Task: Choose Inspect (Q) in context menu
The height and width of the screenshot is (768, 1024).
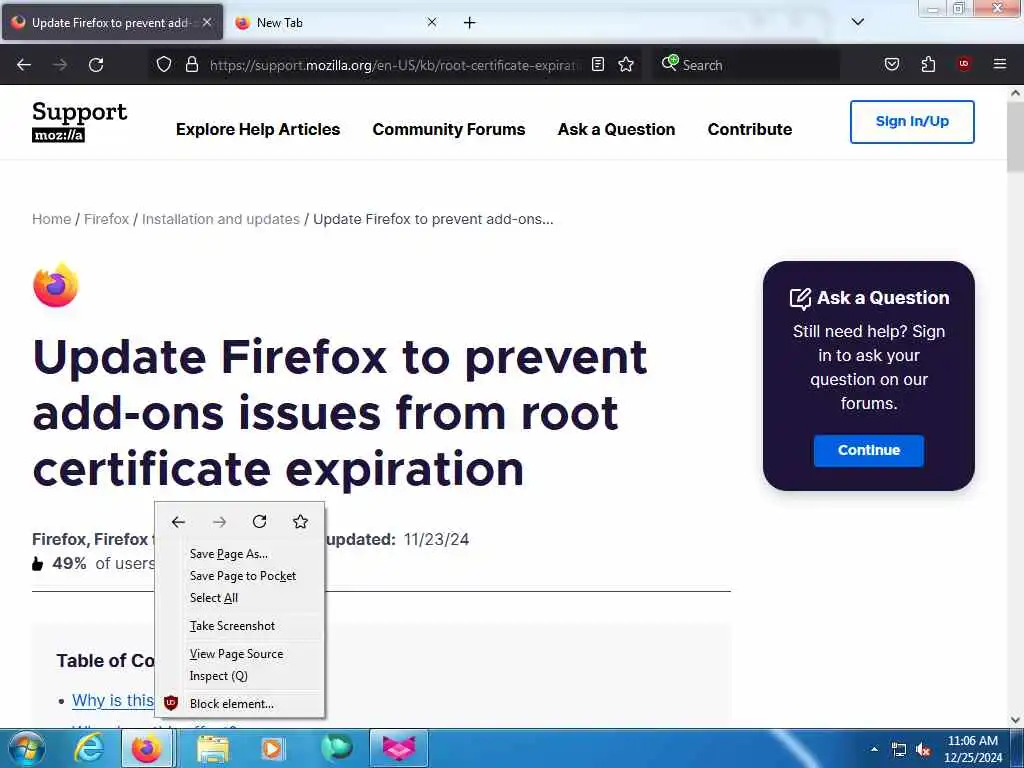Action: point(240,676)
